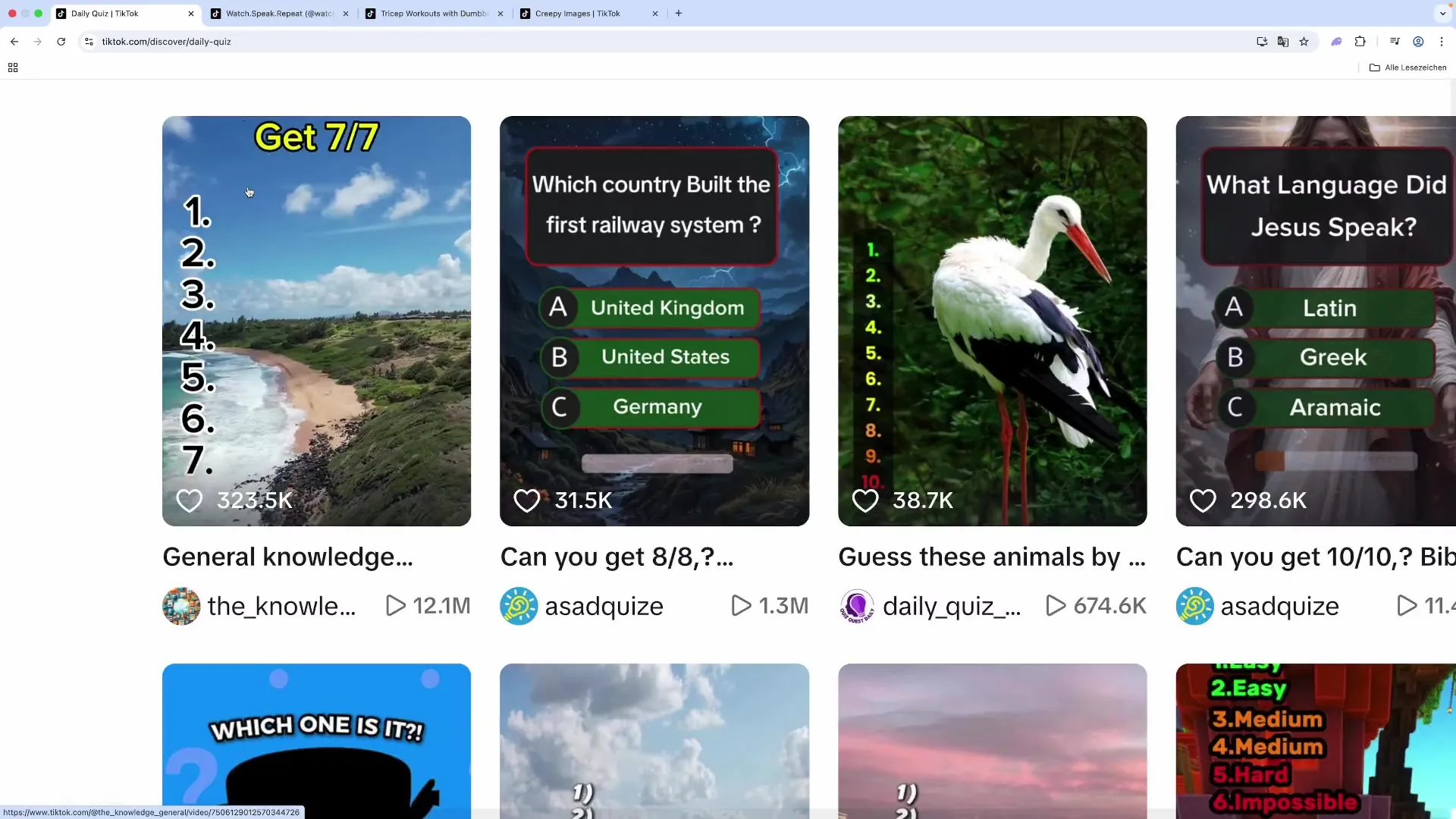Like the stork animal quiz heart

pos(864,500)
